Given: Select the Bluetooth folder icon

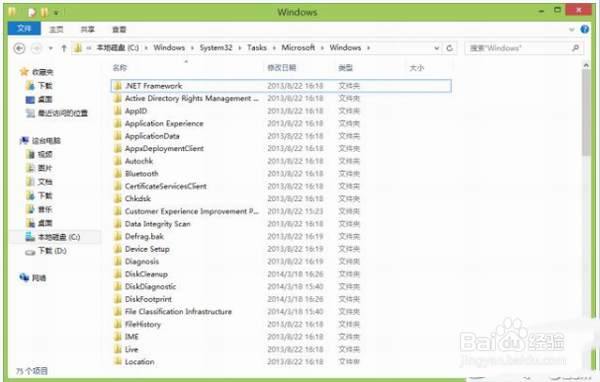Looking at the screenshot, I should tap(118, 174).
